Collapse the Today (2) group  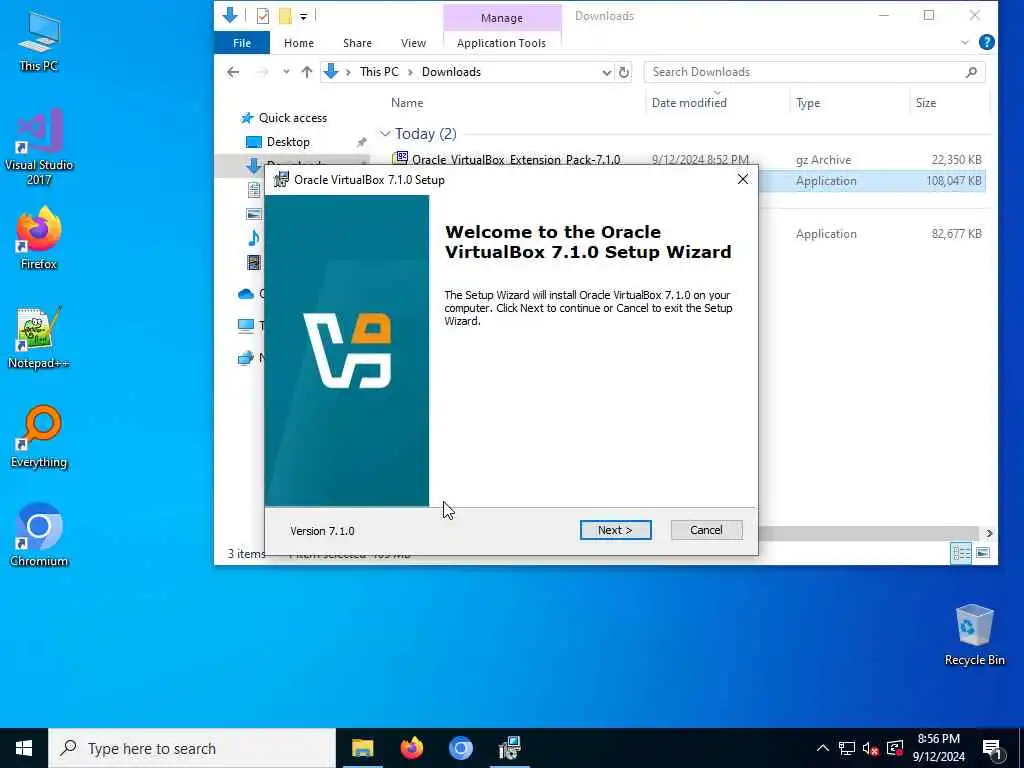385,134
